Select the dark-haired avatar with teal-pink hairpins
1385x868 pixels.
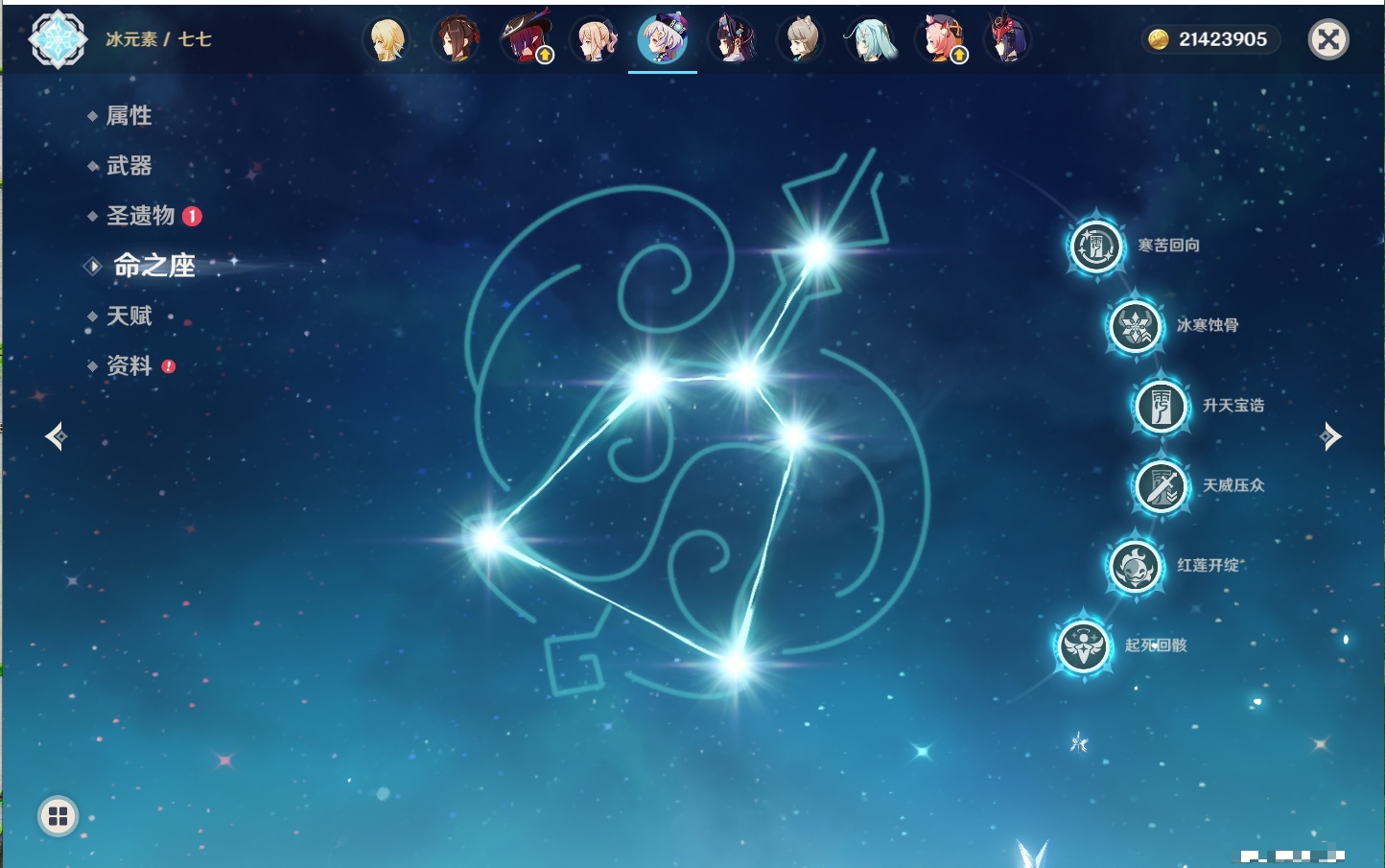pyautogui.click(x=732, y=40)
